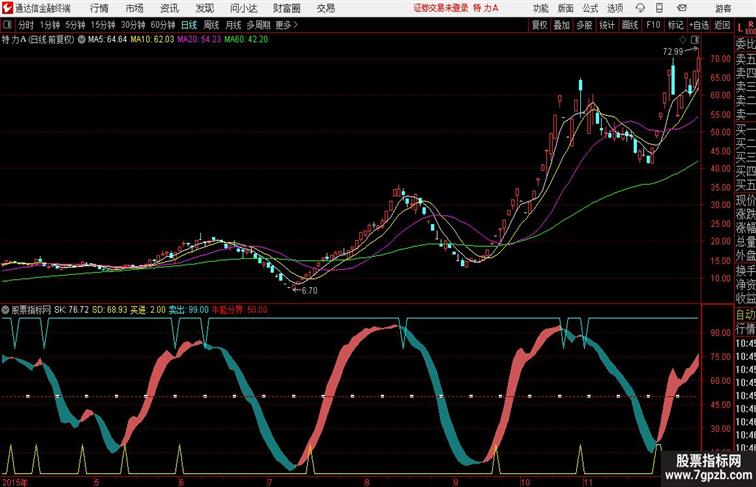Open the 自动 tab in right panel
The height and width of the screenshot is (487, 756).
point(745,315)
